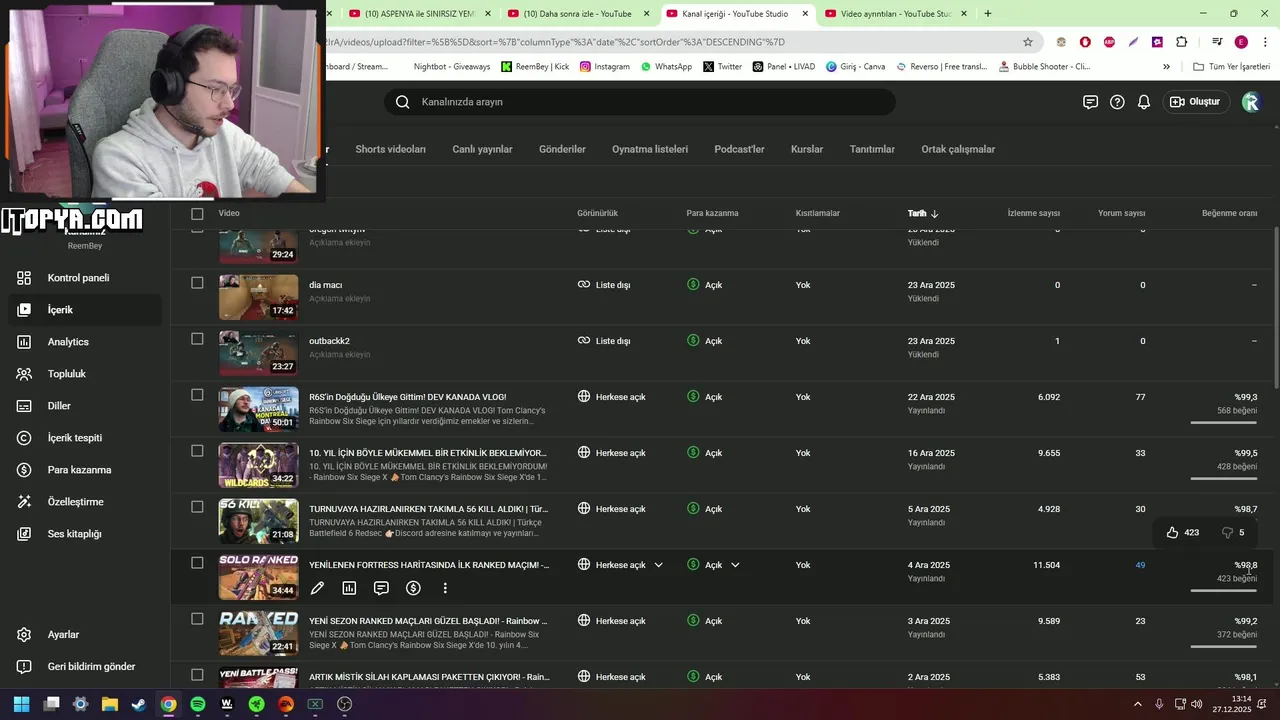Open the AdBlock Plus extension icon

[1109, 42]
